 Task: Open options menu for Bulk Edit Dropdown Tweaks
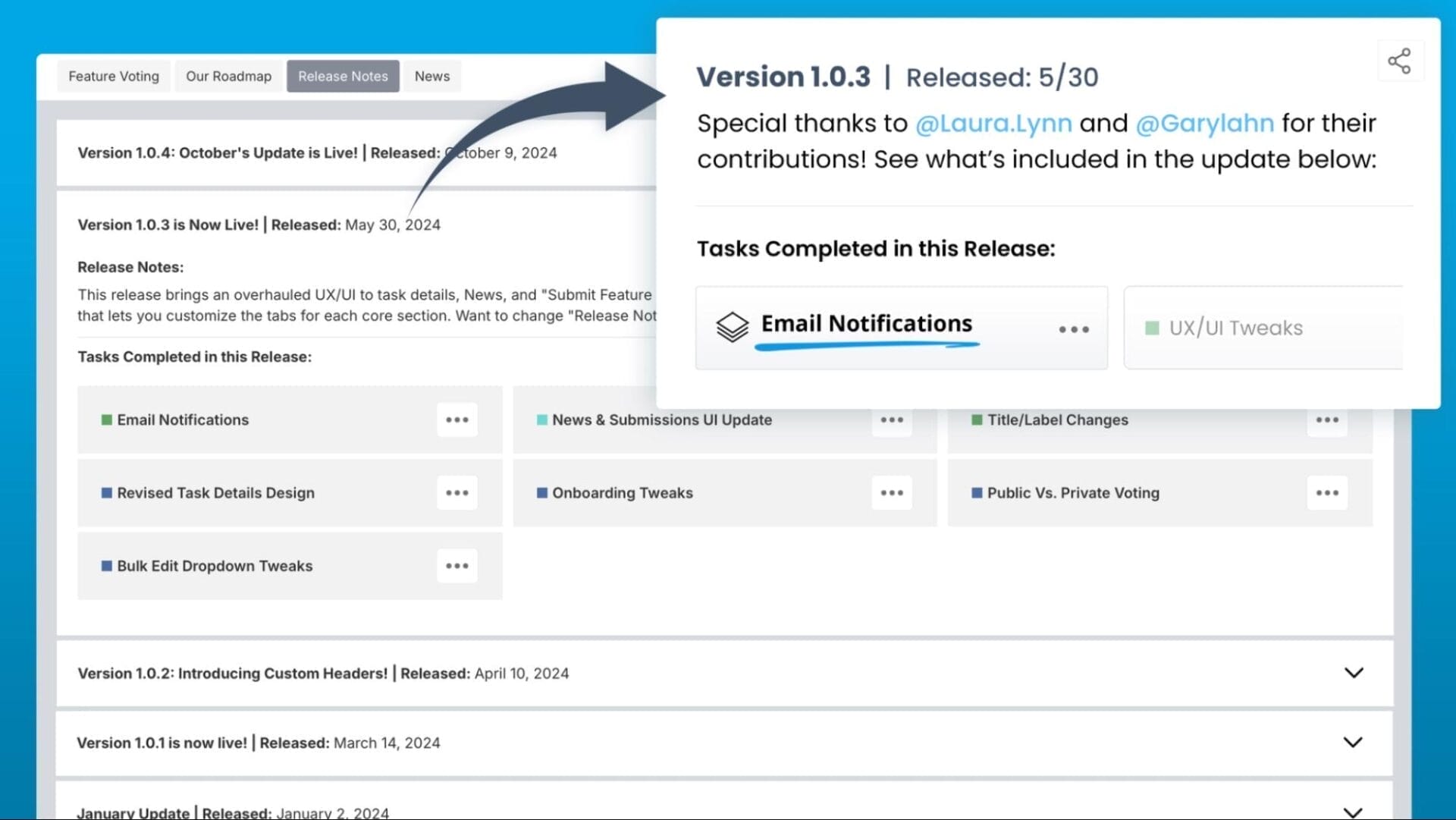click(x=457, y=566)
